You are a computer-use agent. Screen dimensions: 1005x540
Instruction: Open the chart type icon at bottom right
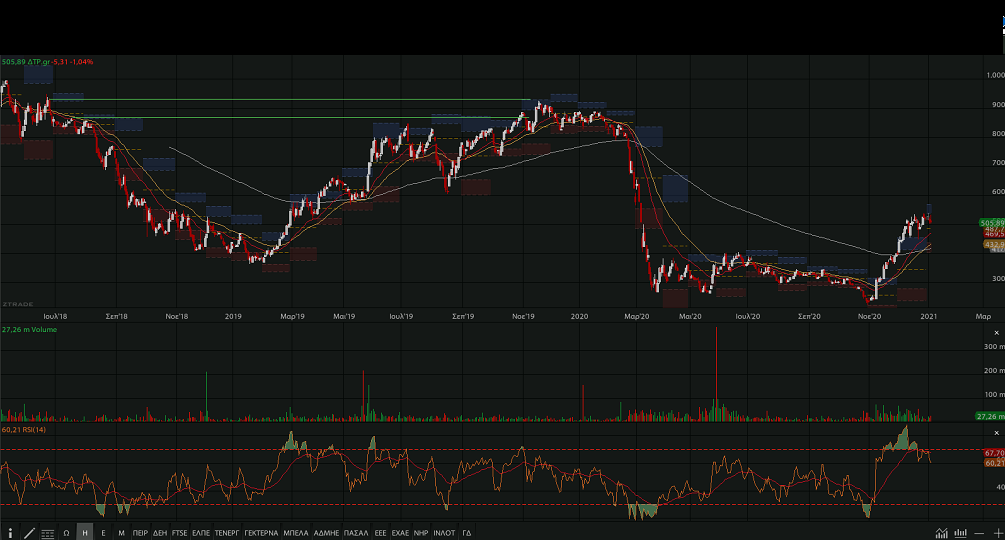pos(941,533)
